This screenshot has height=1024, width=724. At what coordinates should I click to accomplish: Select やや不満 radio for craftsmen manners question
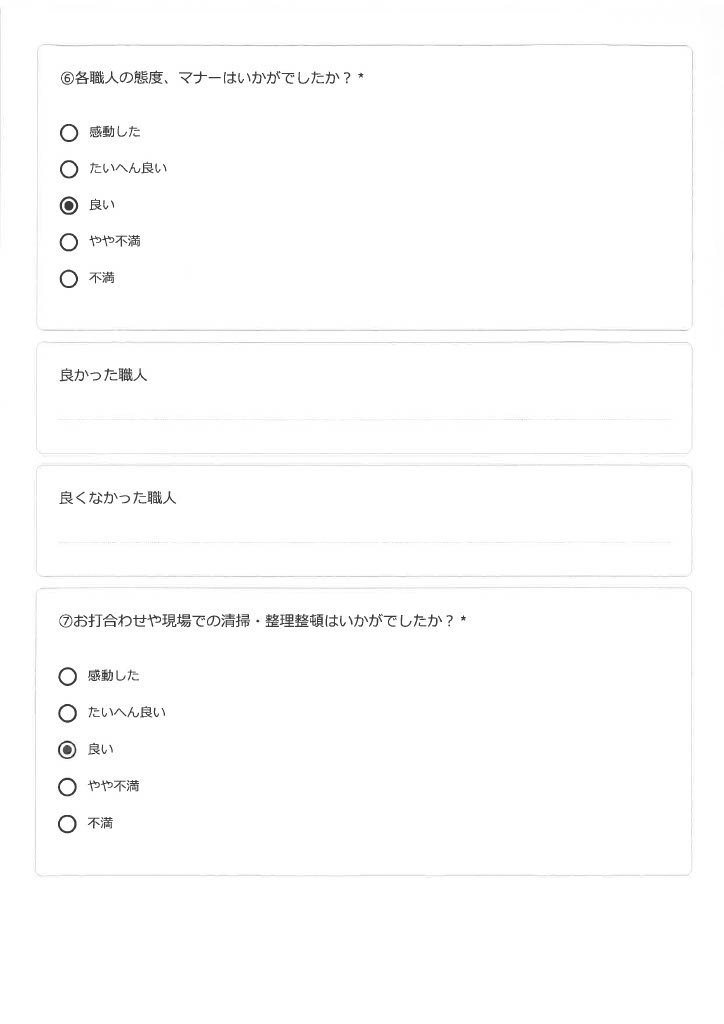coord(69,242)
